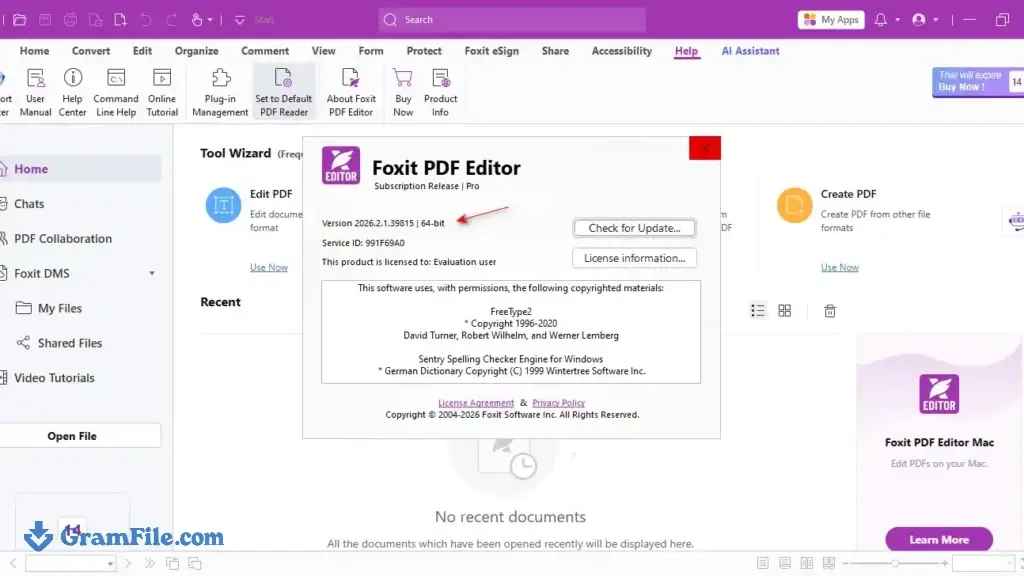Click the Undo arrow icon
The height and width of the screenshot is (576, 1024).
146,20
